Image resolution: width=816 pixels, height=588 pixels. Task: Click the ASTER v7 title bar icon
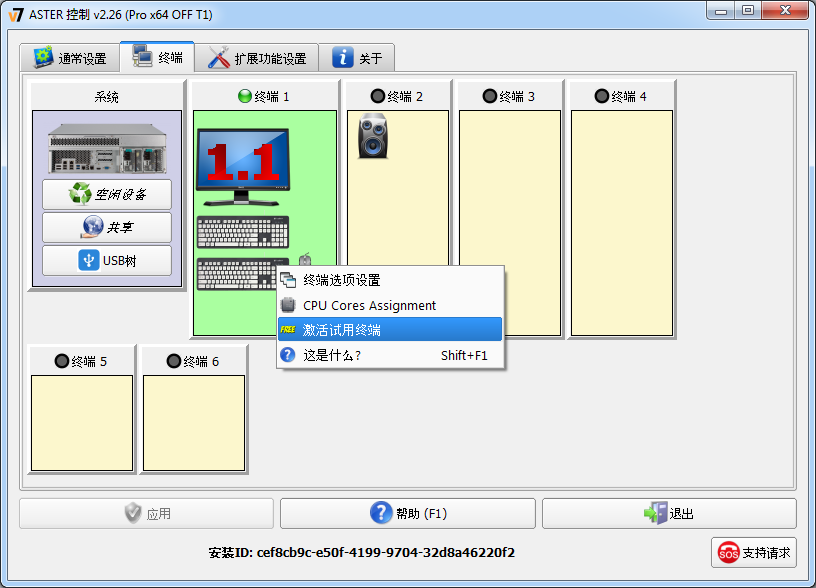[x=16, y=15]
